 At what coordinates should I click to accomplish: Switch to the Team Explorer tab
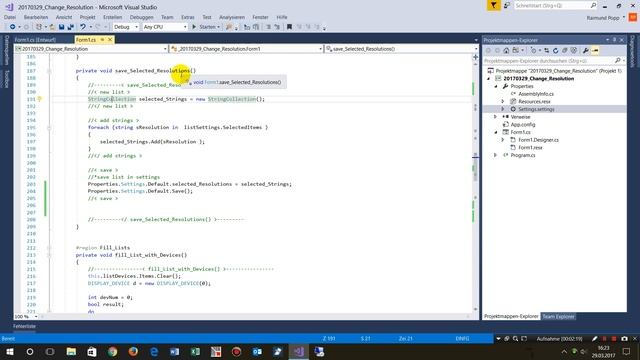pos(558,316)
